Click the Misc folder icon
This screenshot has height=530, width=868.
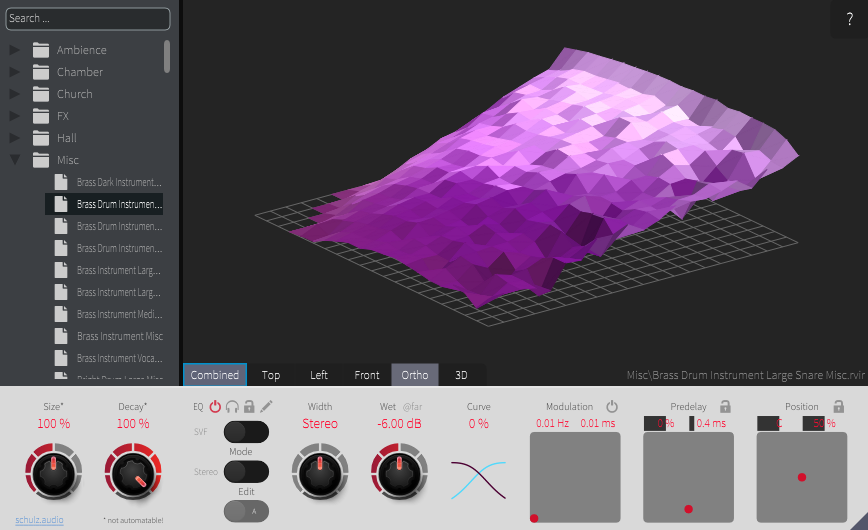41,160
